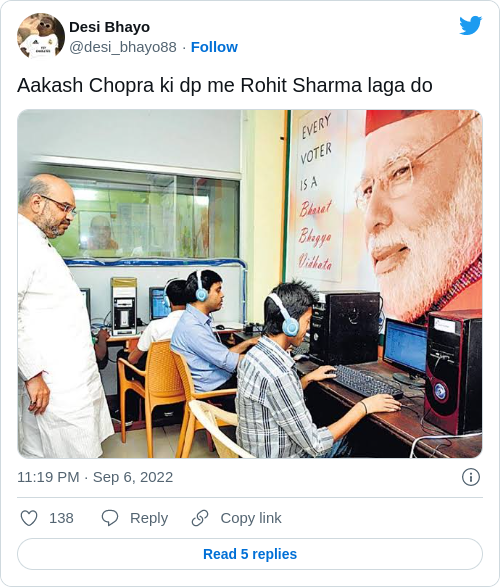
Task: Like the tweet with the heart icon
Action: [29, 518]
